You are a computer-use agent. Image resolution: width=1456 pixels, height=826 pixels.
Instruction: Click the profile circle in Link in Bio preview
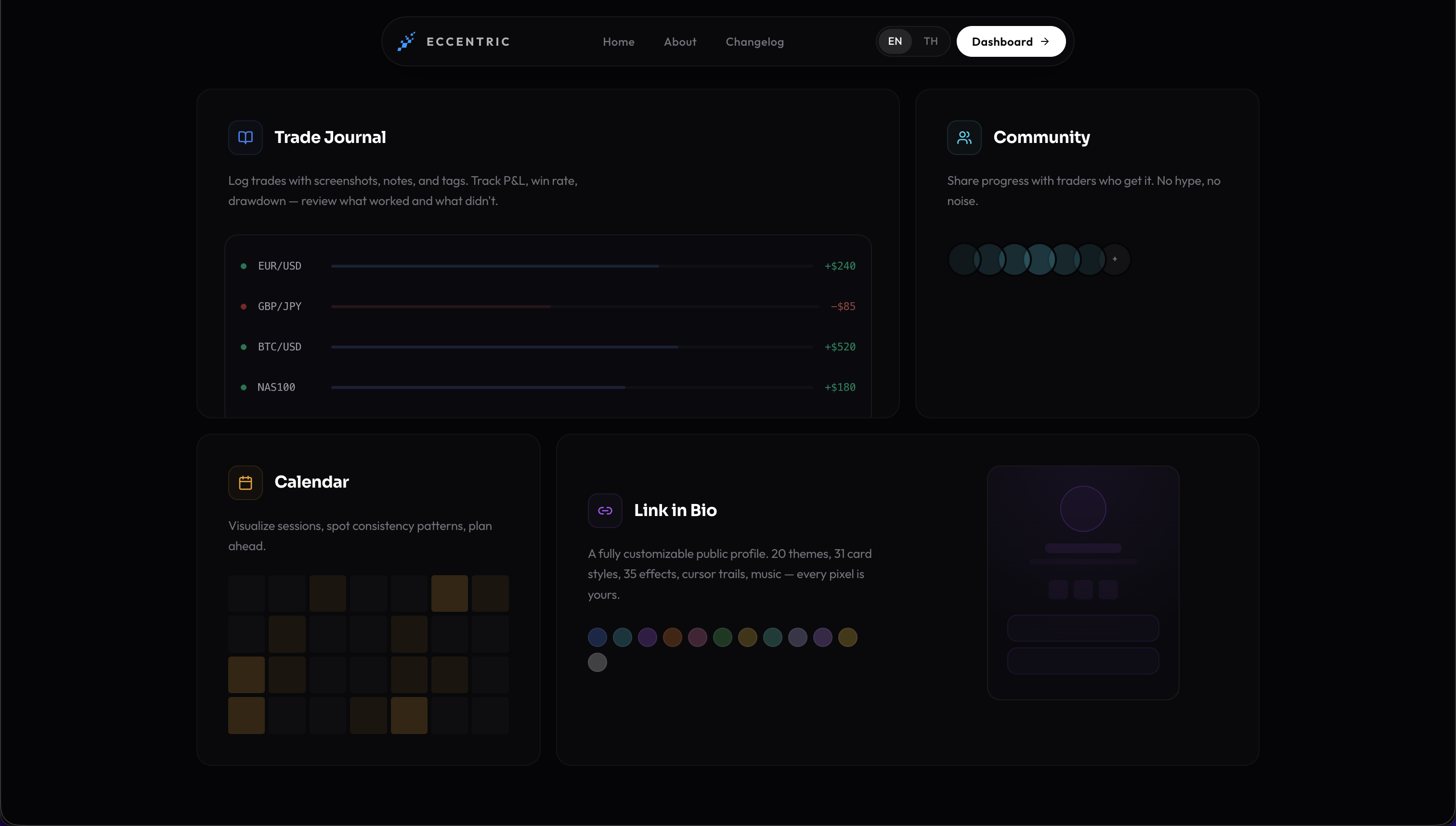(x=1083, y=508)
